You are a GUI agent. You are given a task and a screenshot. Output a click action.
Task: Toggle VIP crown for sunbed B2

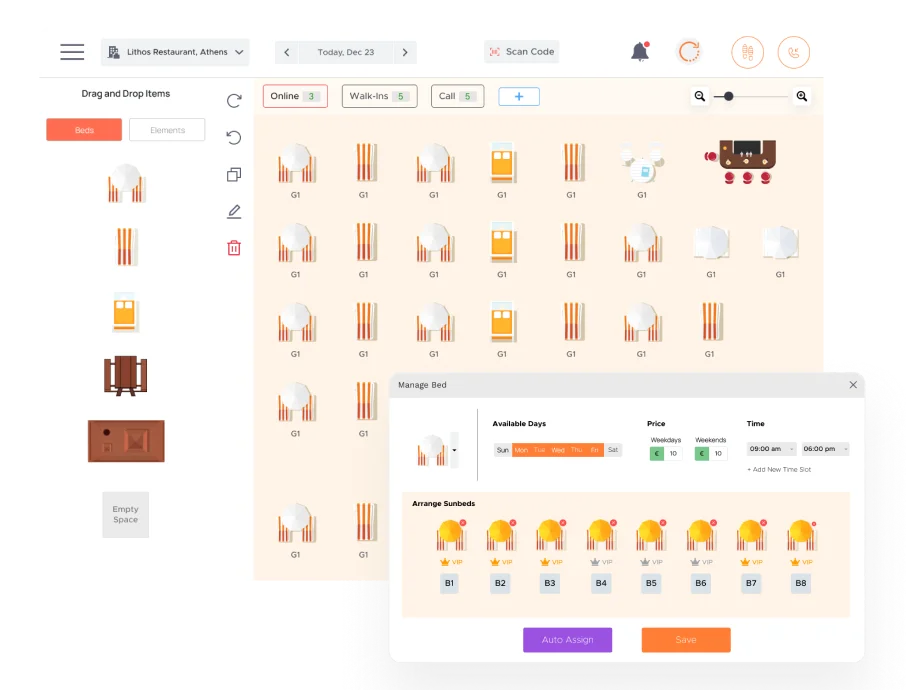tap(501, 562)
